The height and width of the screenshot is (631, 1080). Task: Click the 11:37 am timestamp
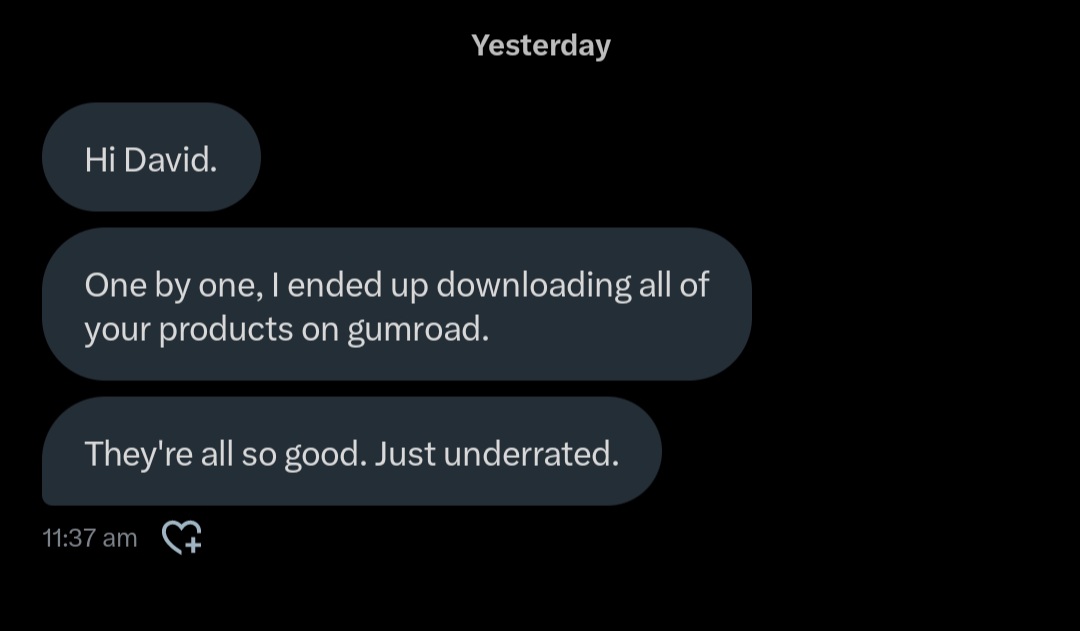click(x=90, y=538)
